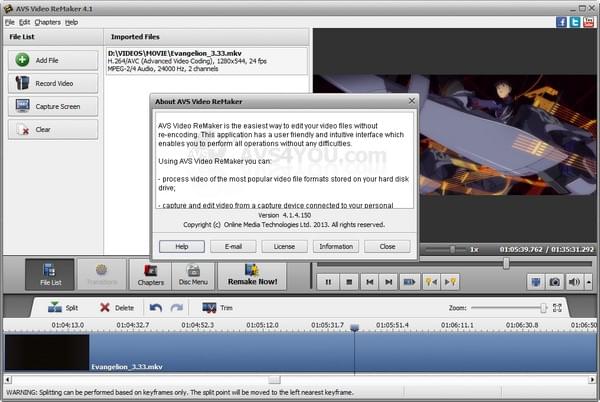Open the Edit menu
This screenshot has height=402, width=600.
pos(24,22)
